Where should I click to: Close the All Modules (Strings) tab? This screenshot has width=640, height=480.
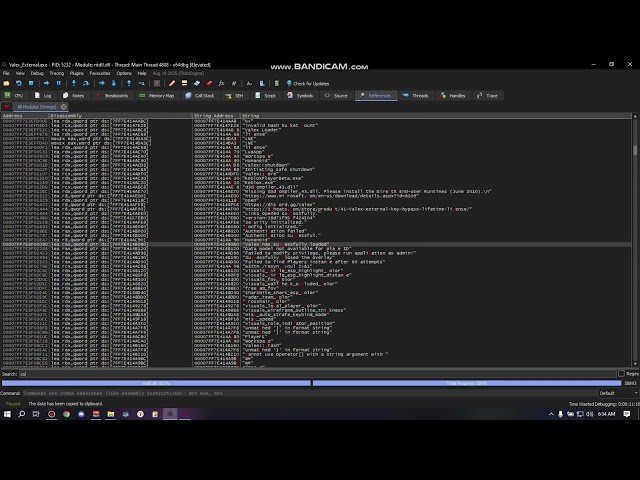pos(64,107)
